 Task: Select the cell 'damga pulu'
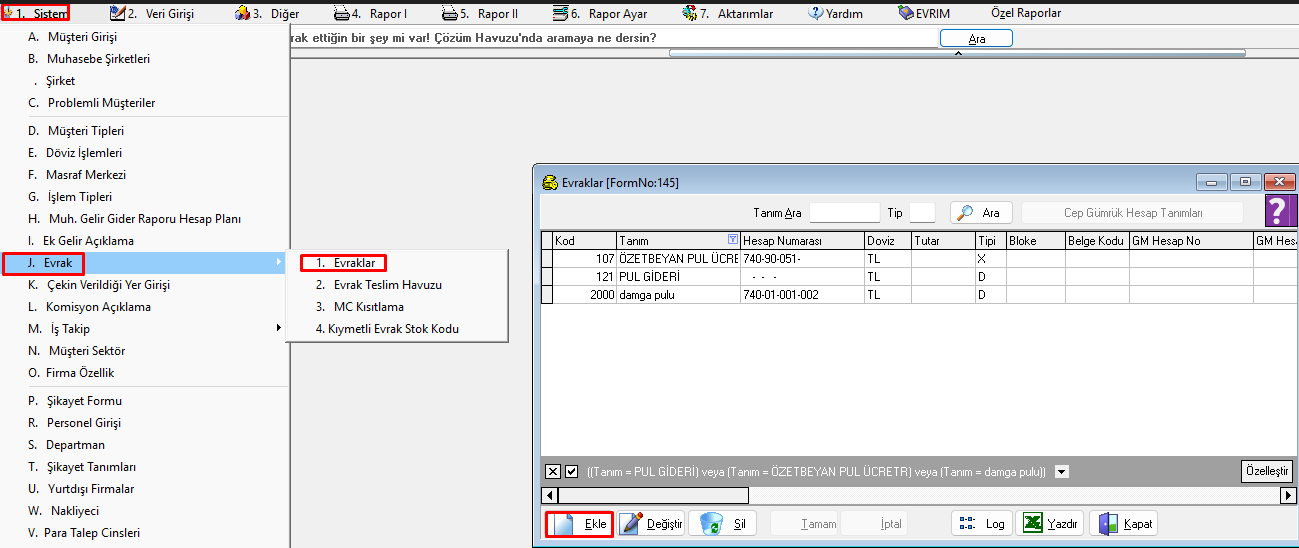(x=678, y=295)
